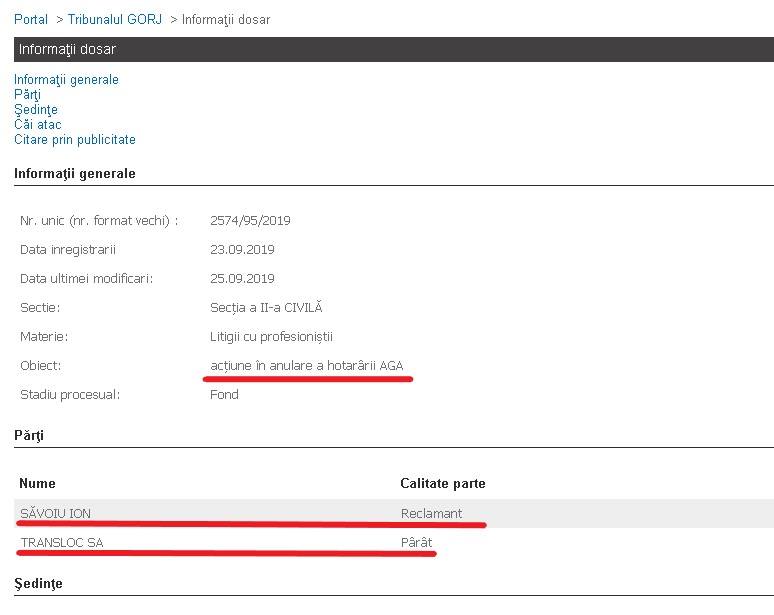Select the Fond stage value

pos(224,395)
